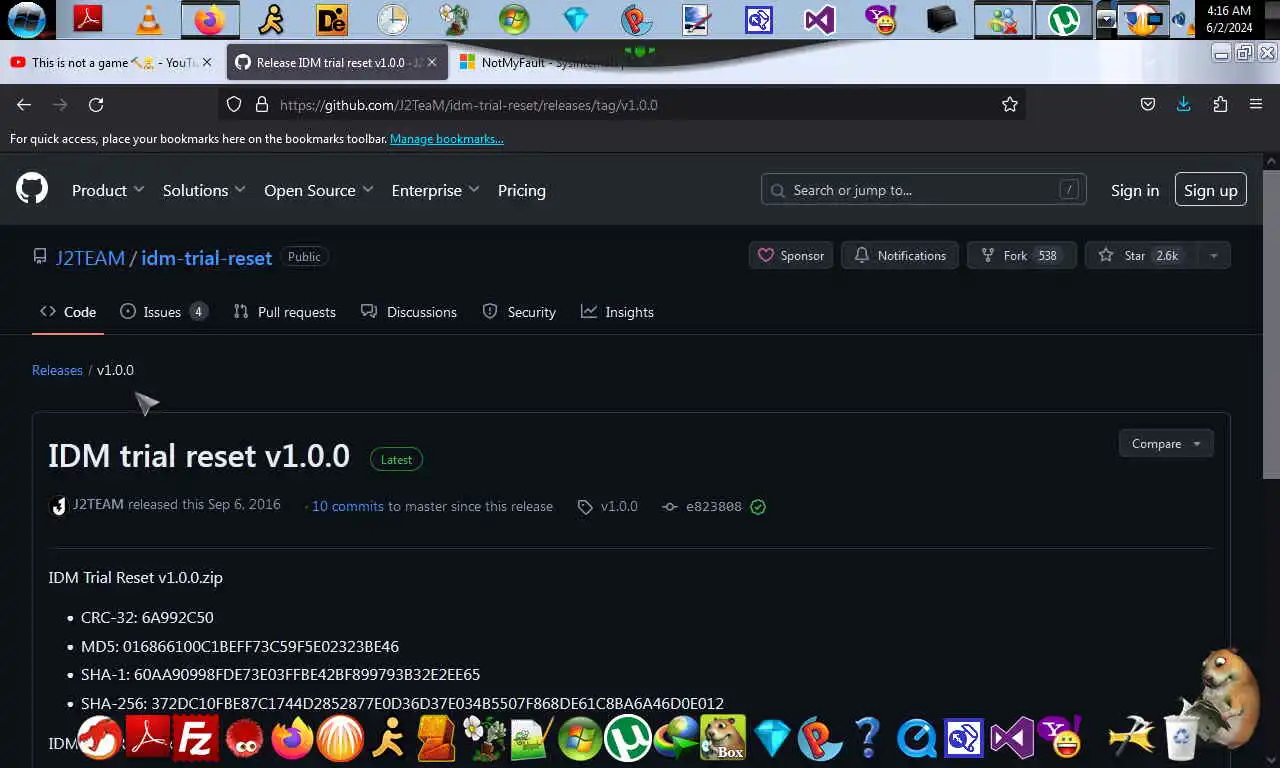Open the Discussions tab
1280x768 pixels.
[409, 312]
